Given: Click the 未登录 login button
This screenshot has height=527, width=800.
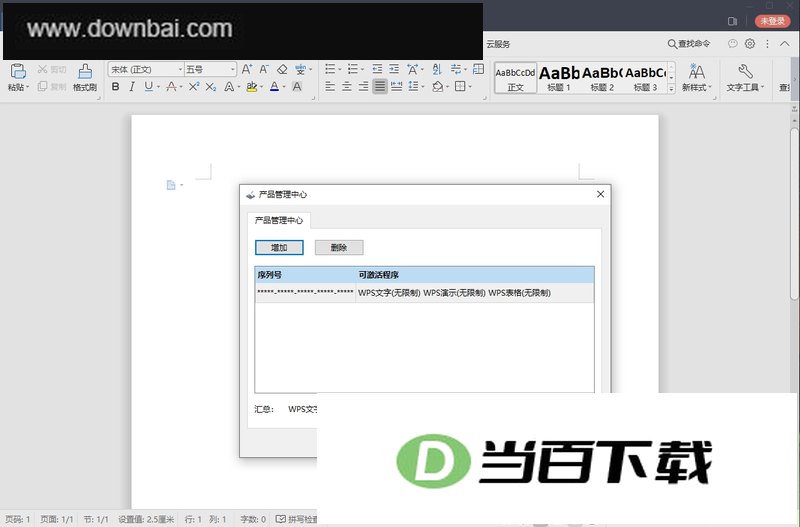Looking at the screenshot, I should pos(772,21).
